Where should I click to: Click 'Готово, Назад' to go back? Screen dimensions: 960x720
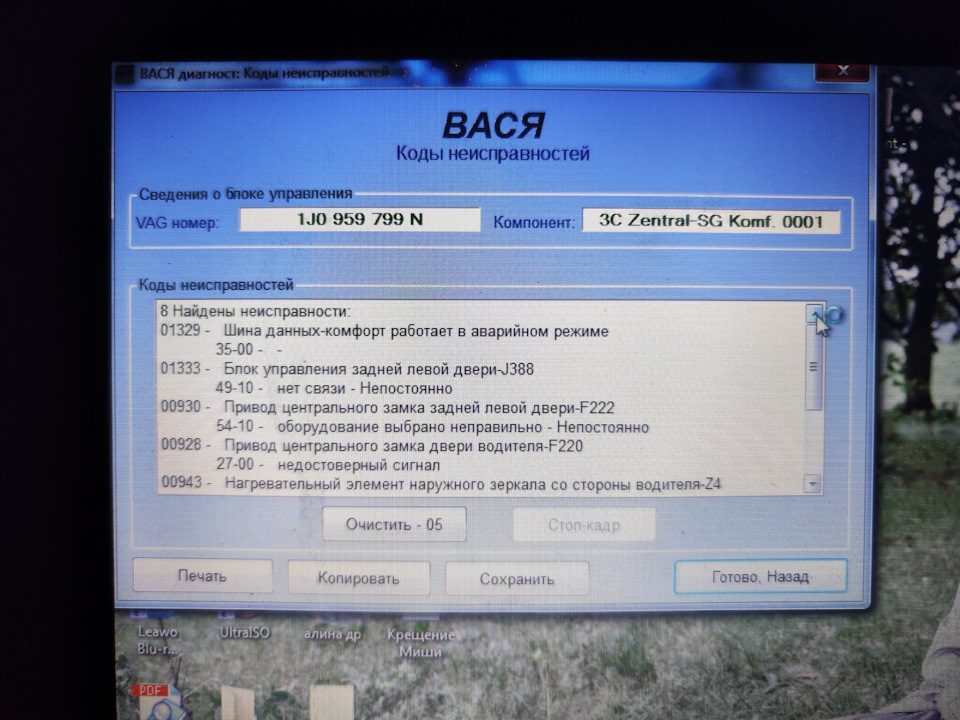pyautogui.click(x=760, y=577)
